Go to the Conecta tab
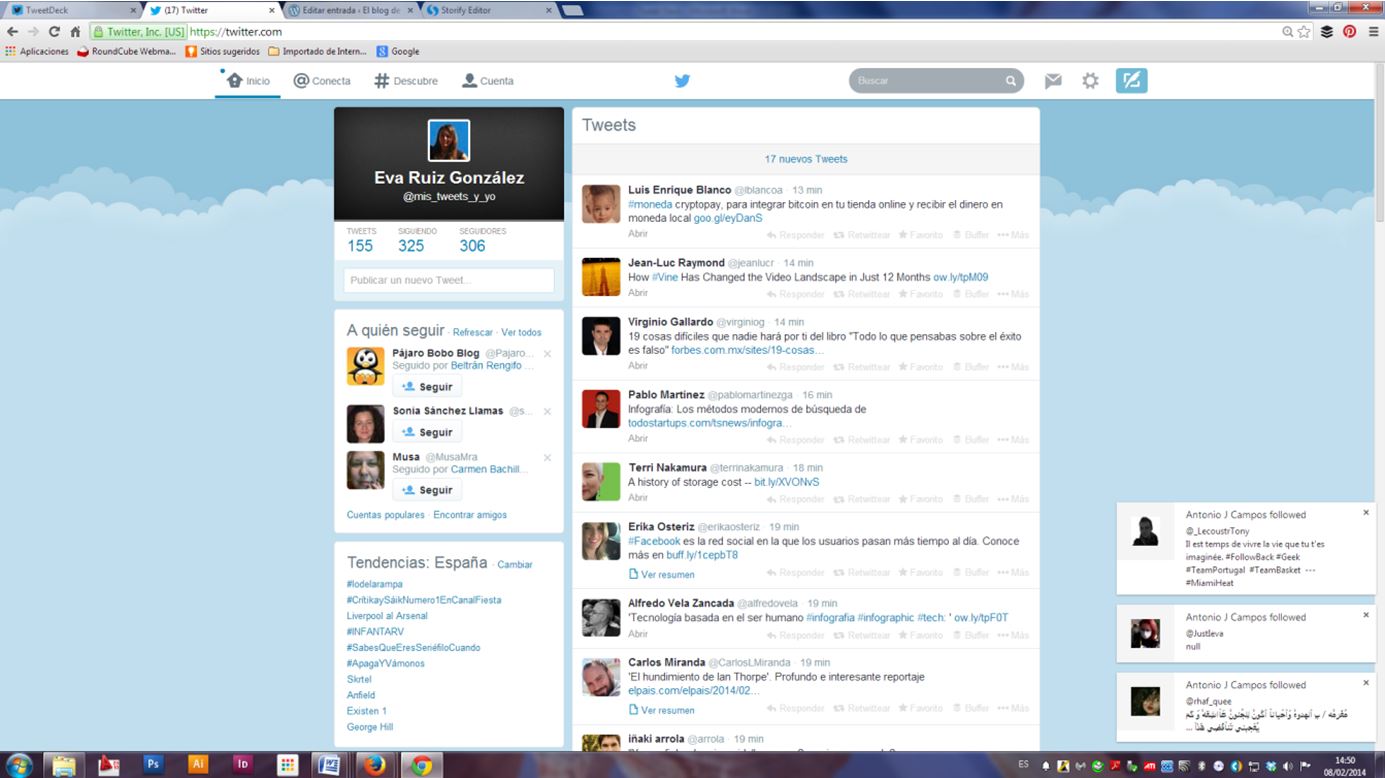1385x778 pixels. point(322,81)
